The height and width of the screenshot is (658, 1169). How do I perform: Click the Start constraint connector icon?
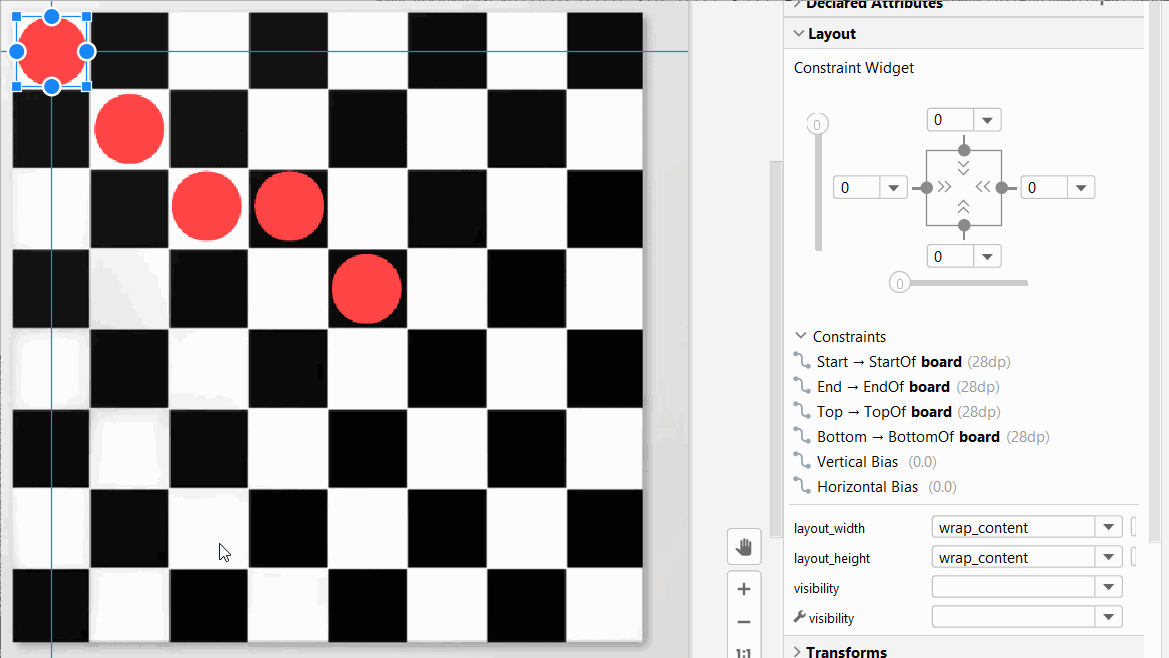click(x=802, y=361)
